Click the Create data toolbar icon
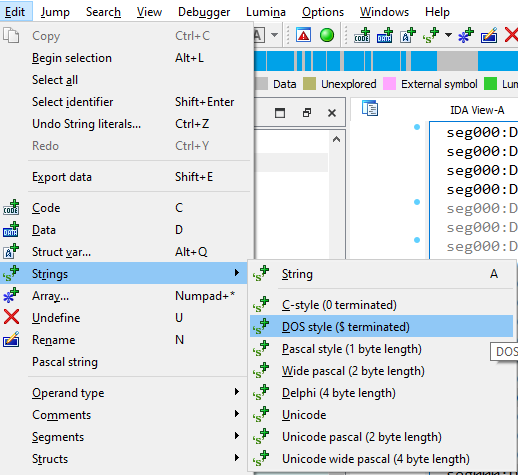518x475 pixels. (385, 35)
